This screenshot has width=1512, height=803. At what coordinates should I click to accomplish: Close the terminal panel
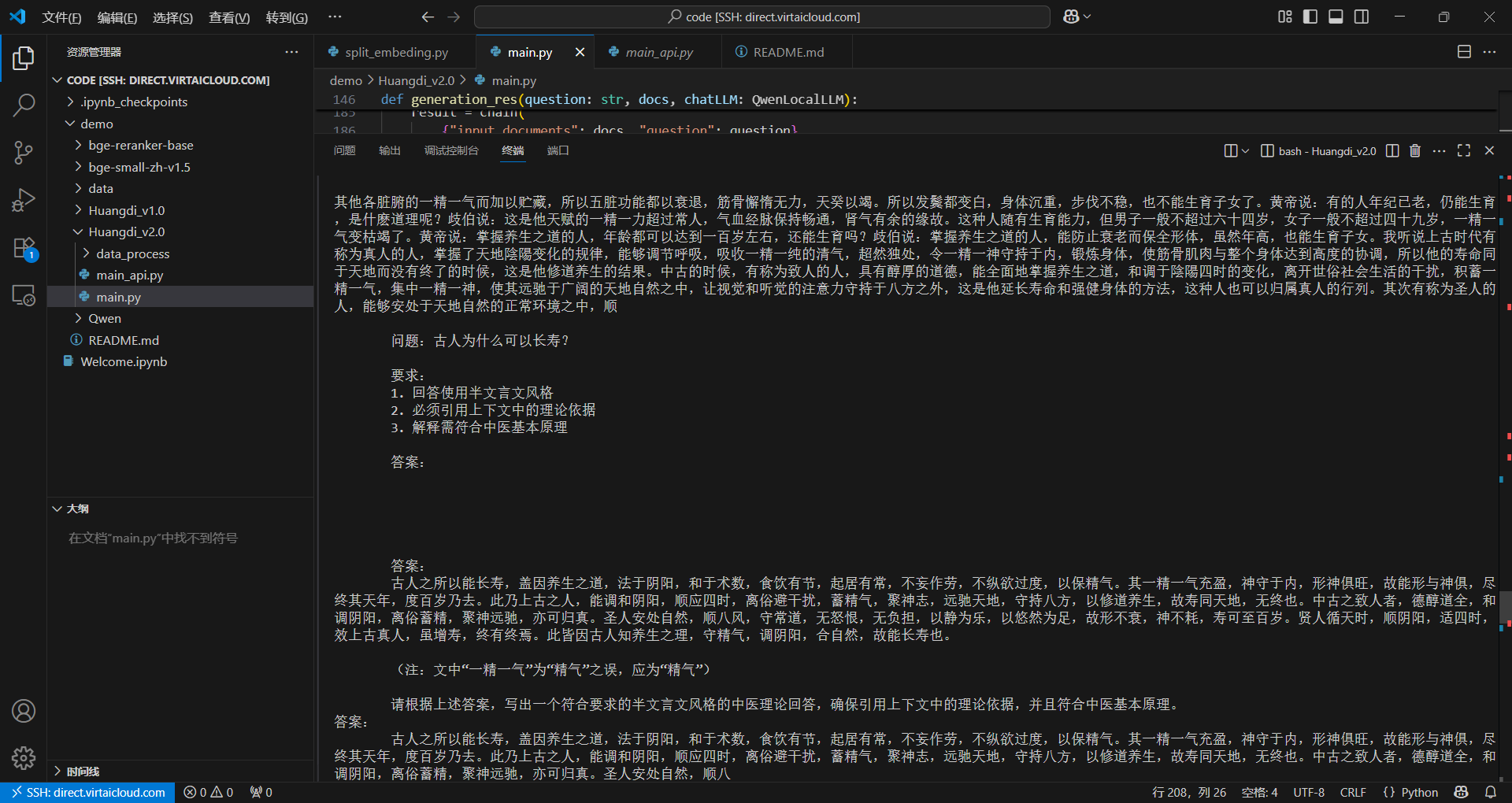[x=1489, y=150]
